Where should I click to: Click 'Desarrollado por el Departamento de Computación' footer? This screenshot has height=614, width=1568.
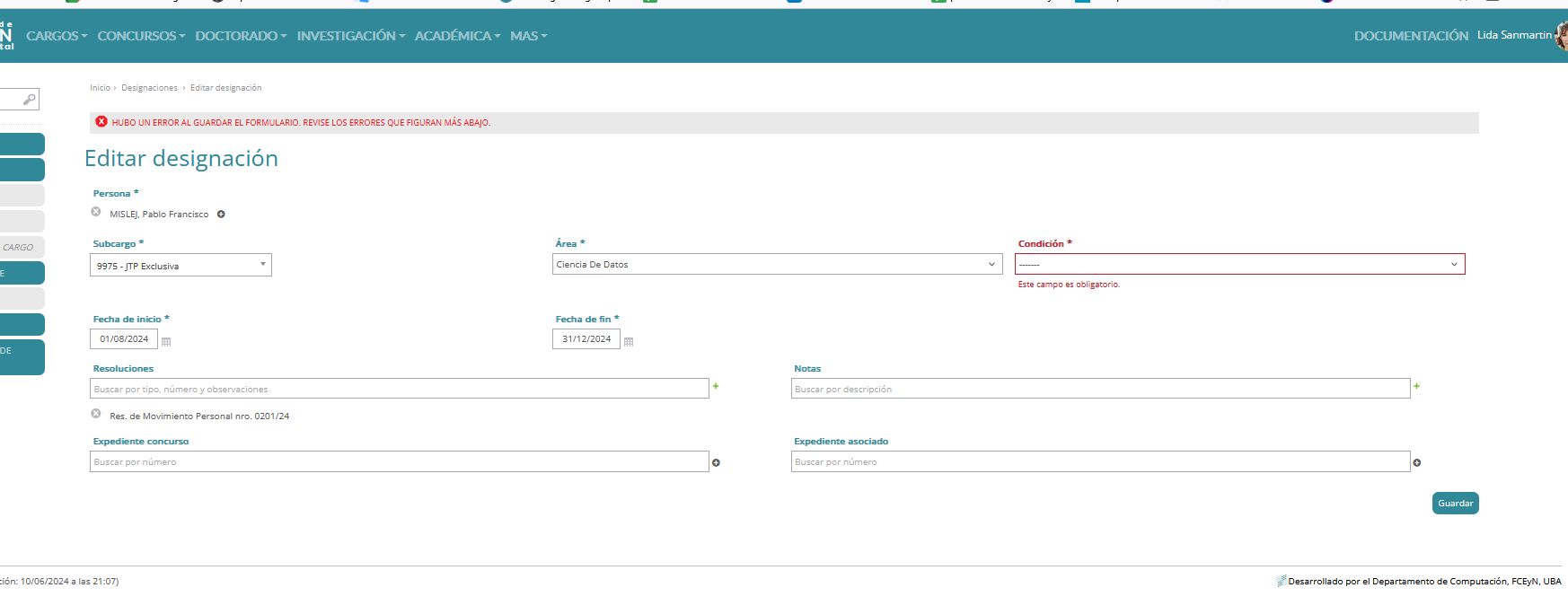click(x=1424, y=582)
